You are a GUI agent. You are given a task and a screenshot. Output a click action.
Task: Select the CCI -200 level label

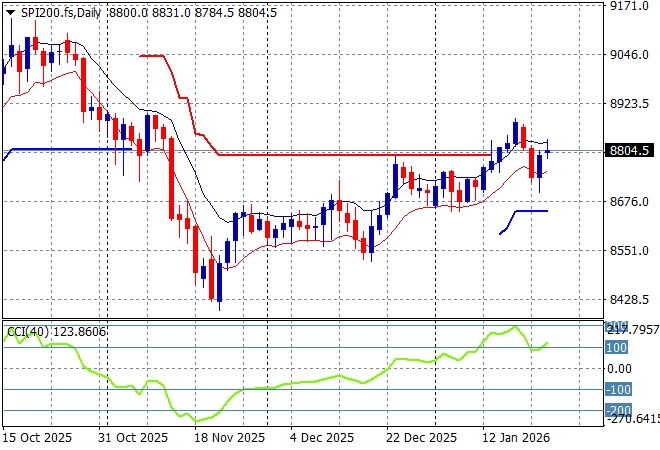pos(617,410)
